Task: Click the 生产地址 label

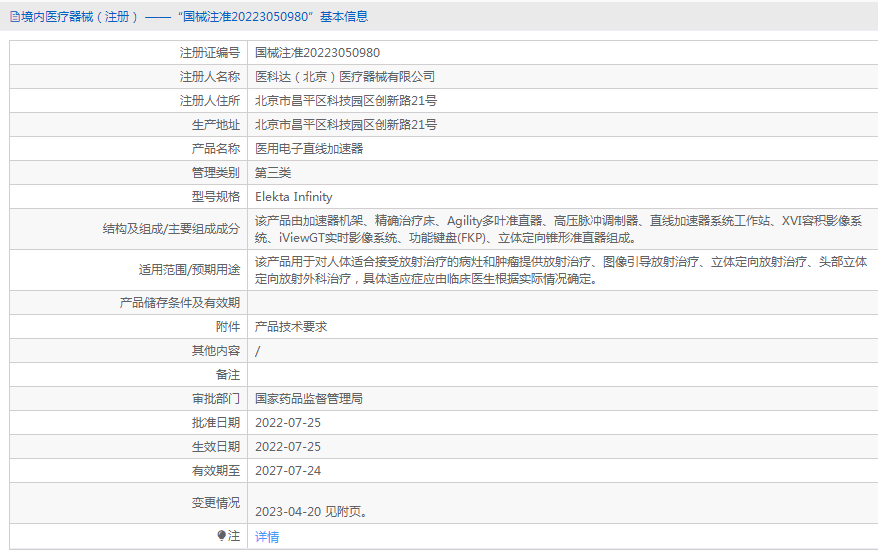Action: point(216,125)
